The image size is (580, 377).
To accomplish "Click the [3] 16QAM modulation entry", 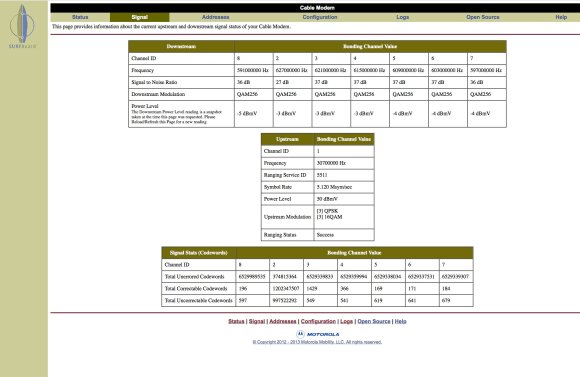I will [329, 217].
